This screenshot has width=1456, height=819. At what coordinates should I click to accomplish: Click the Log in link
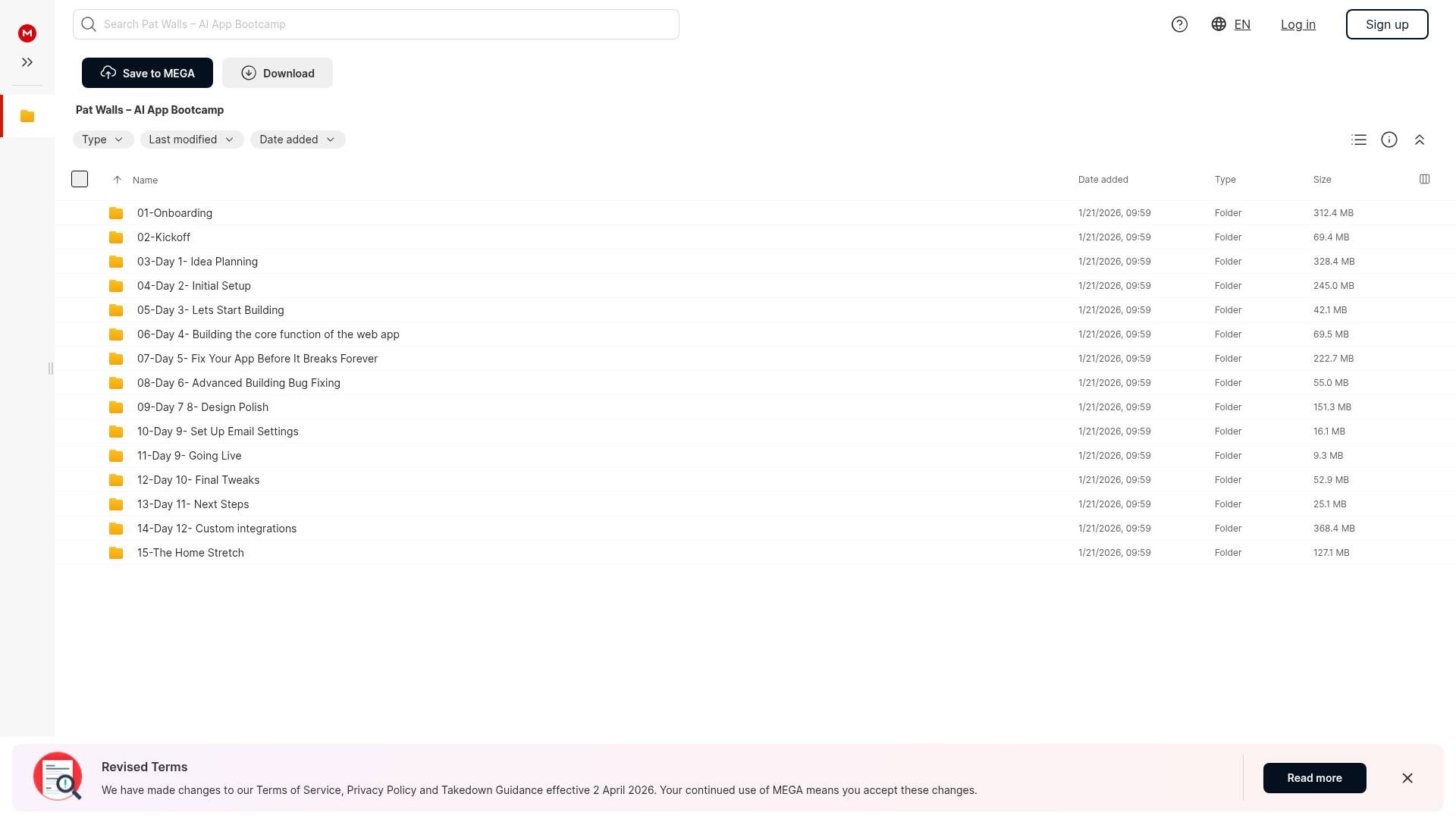pos(1298,24)
